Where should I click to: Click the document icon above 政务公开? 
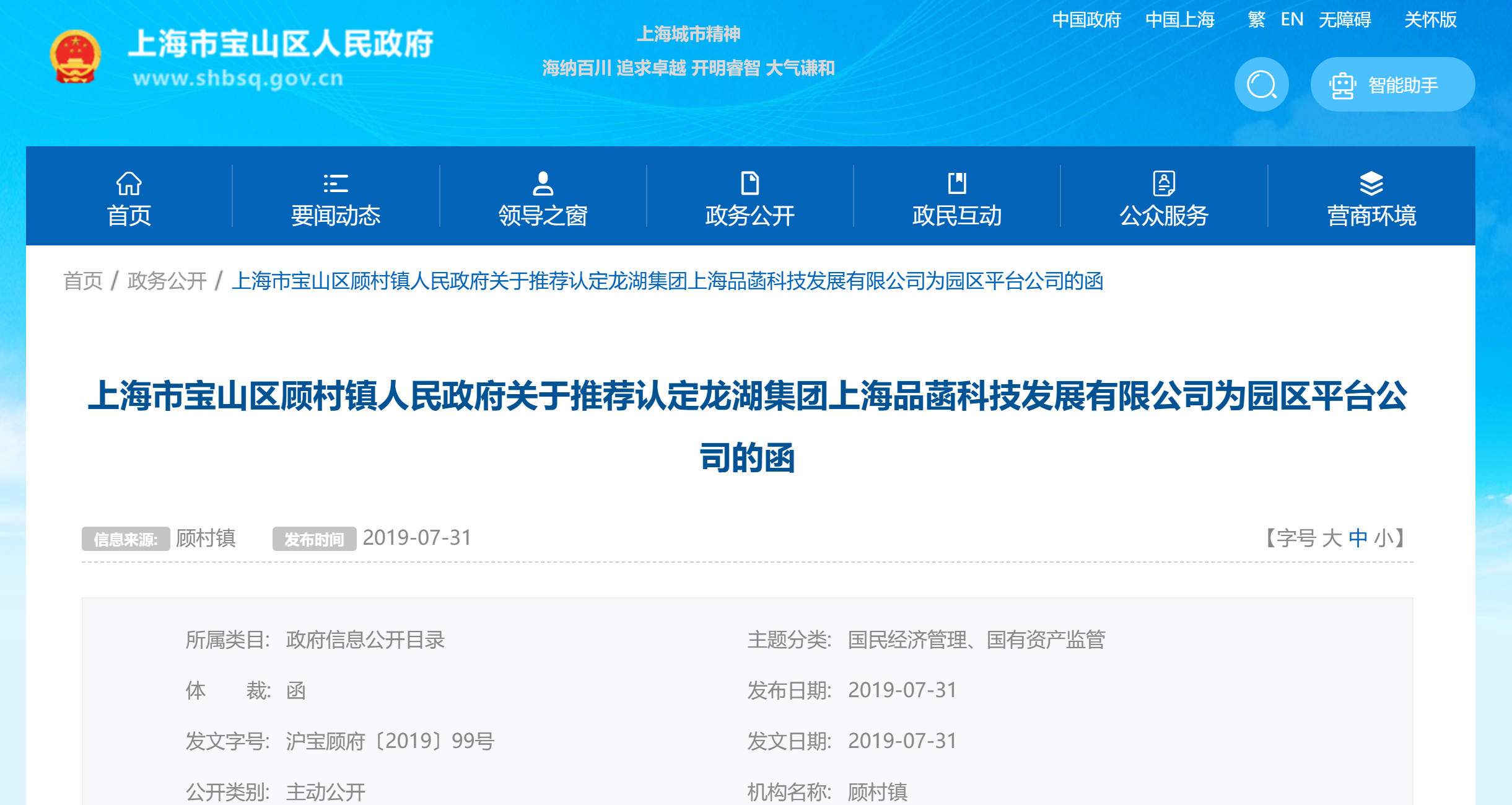pyautogui.click(x=749, y=183)
